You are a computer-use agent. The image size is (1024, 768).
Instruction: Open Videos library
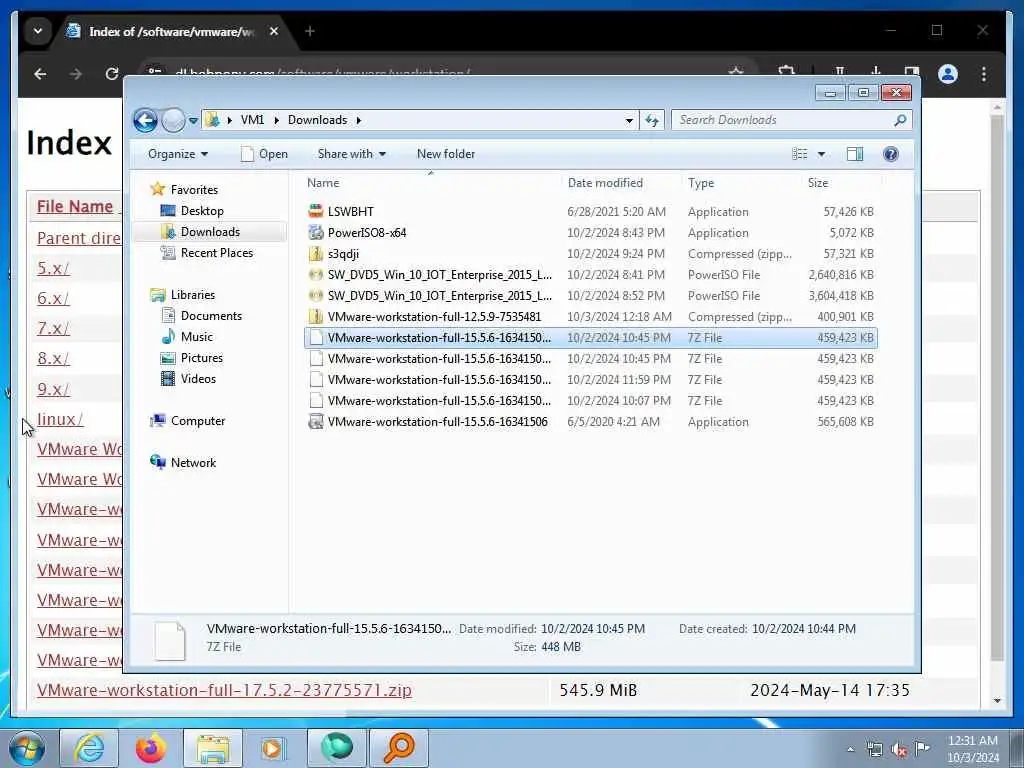[198, 379]
